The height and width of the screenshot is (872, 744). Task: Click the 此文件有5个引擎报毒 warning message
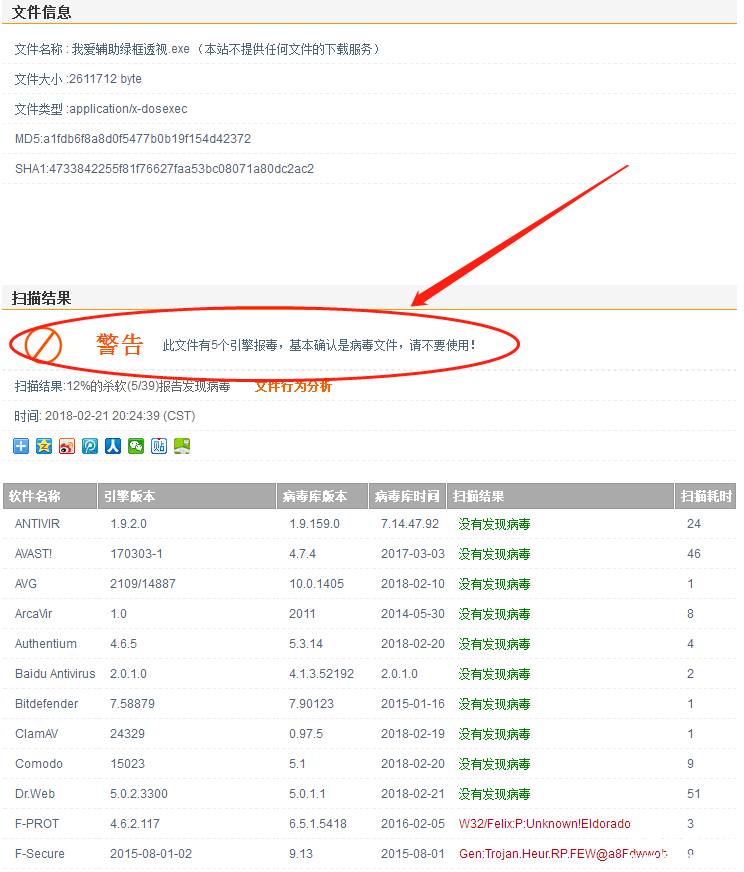pos(319,345)
